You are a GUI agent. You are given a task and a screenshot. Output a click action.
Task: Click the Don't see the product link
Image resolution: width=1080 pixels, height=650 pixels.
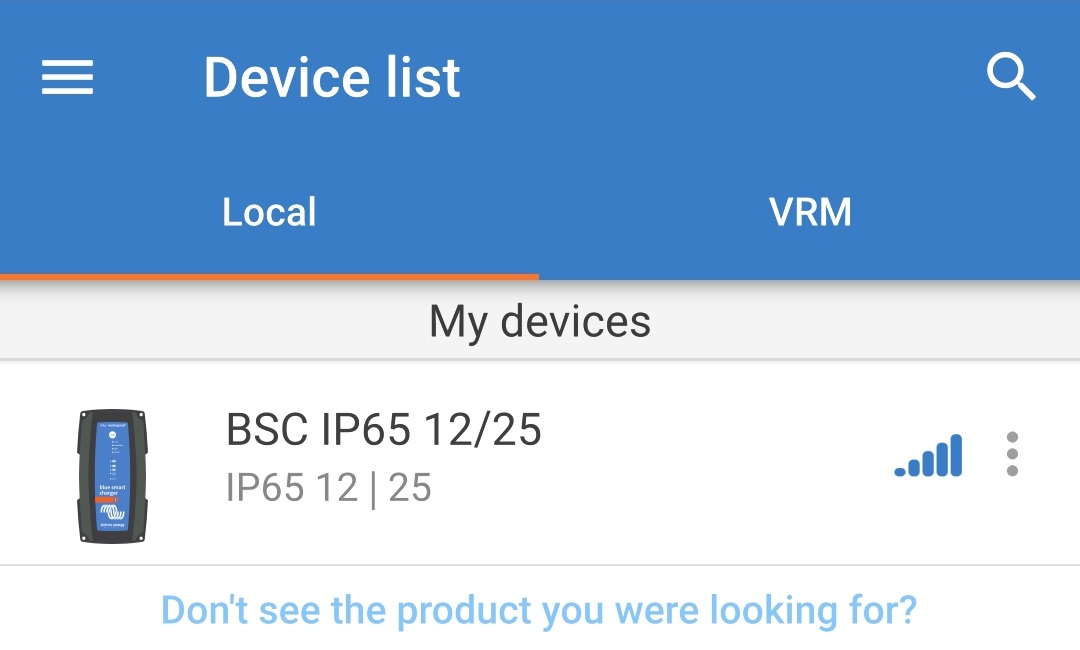(540, 609)
